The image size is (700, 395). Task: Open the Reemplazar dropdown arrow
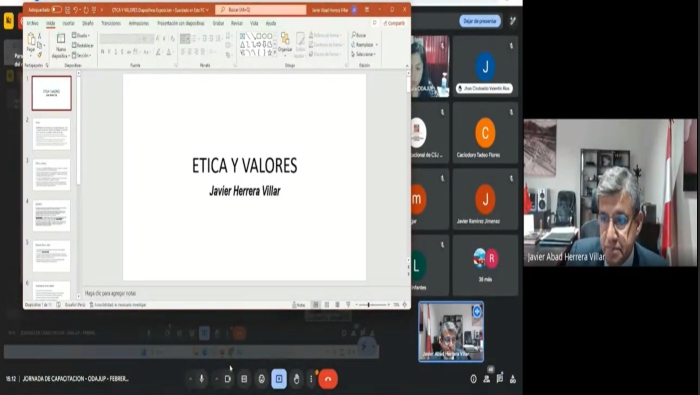click(376, 45)
